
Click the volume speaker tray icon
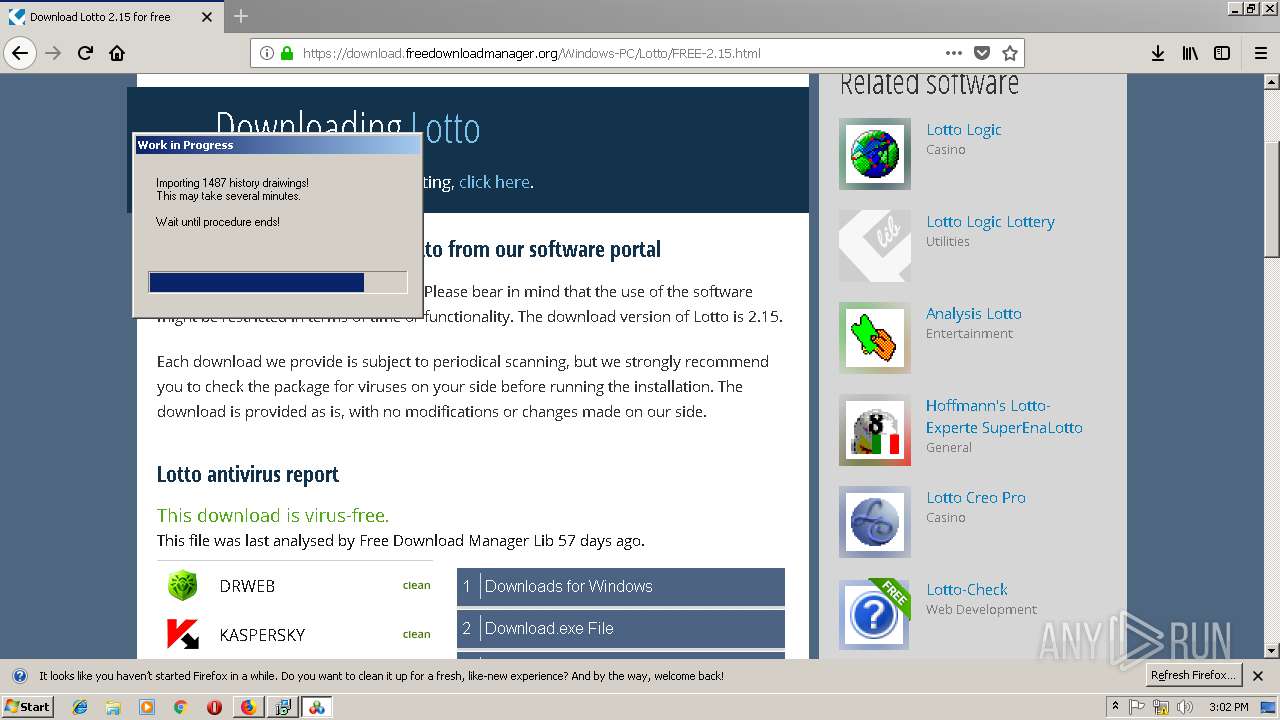1185,707
